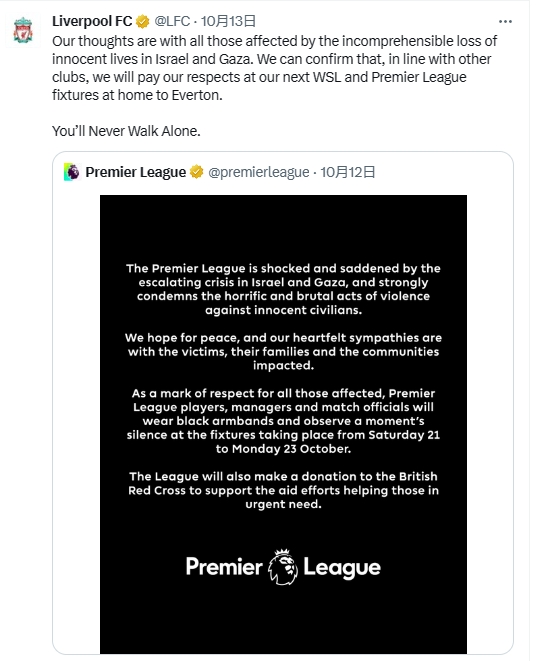This screenshot has height=661, width=536.
Task: Click the black armbands paragraph in image
Action: pyautogui.click(x=283, y=421)
